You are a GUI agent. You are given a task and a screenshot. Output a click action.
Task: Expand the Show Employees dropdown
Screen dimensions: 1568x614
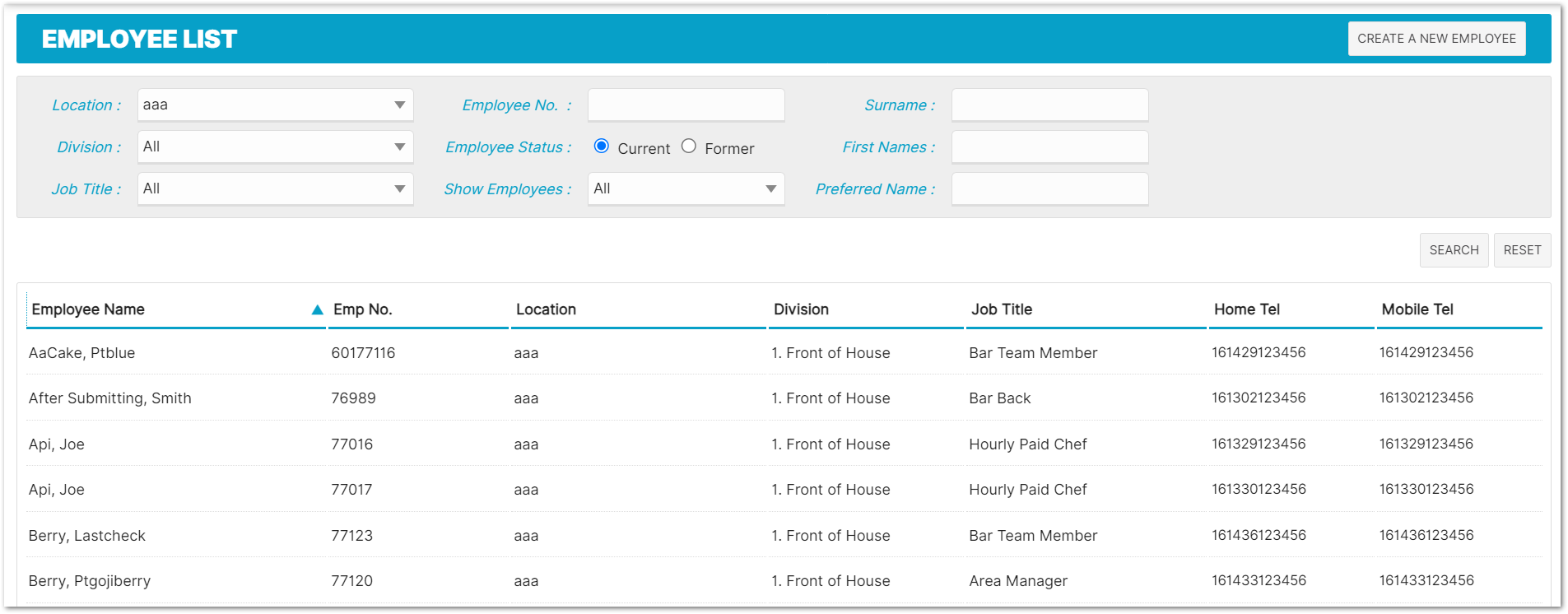pos(686,189)
